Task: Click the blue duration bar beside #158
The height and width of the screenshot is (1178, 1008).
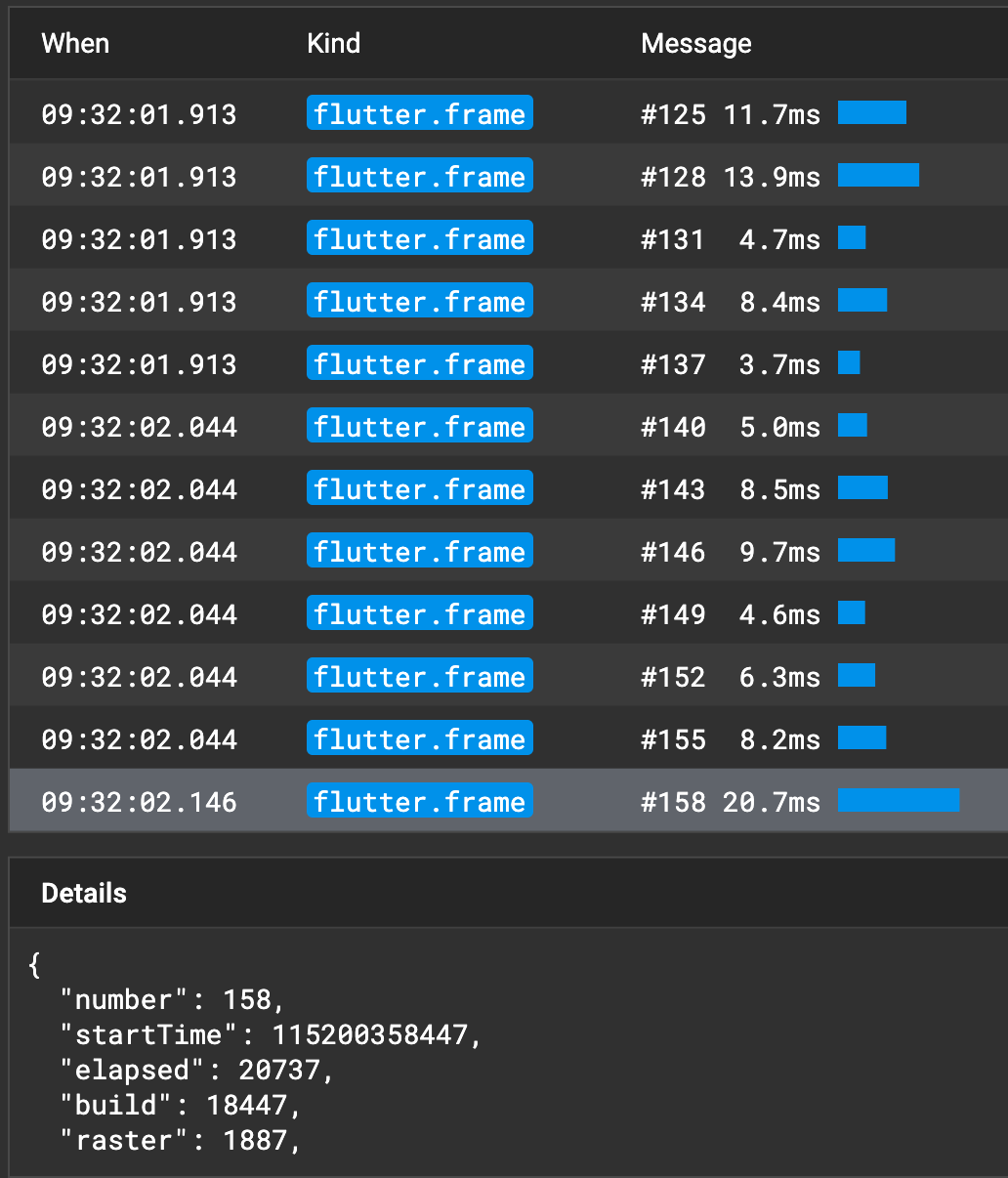Action: point(898,800)
